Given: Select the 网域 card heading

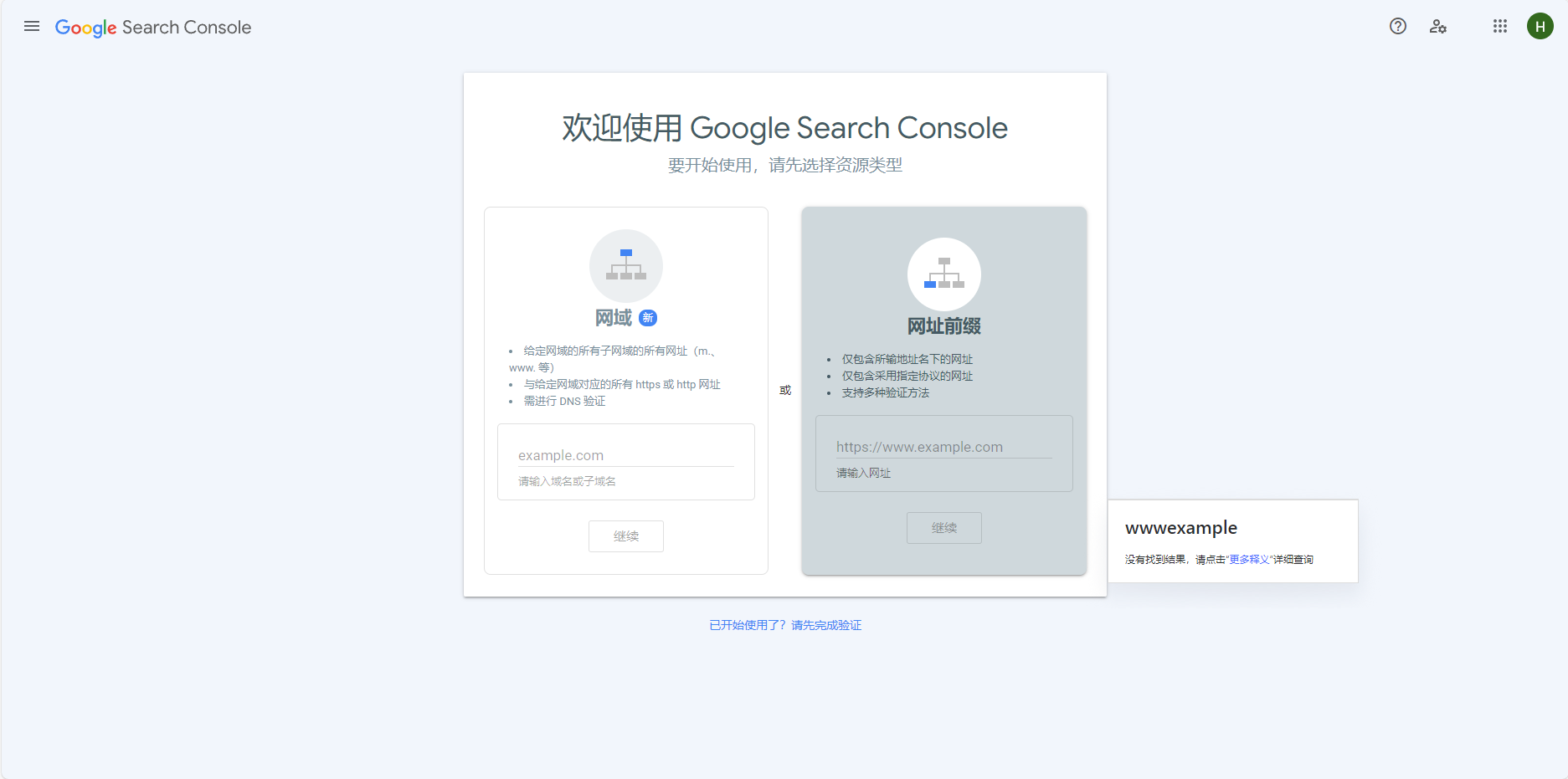Looking at the screenshot, I should point(614,318).
